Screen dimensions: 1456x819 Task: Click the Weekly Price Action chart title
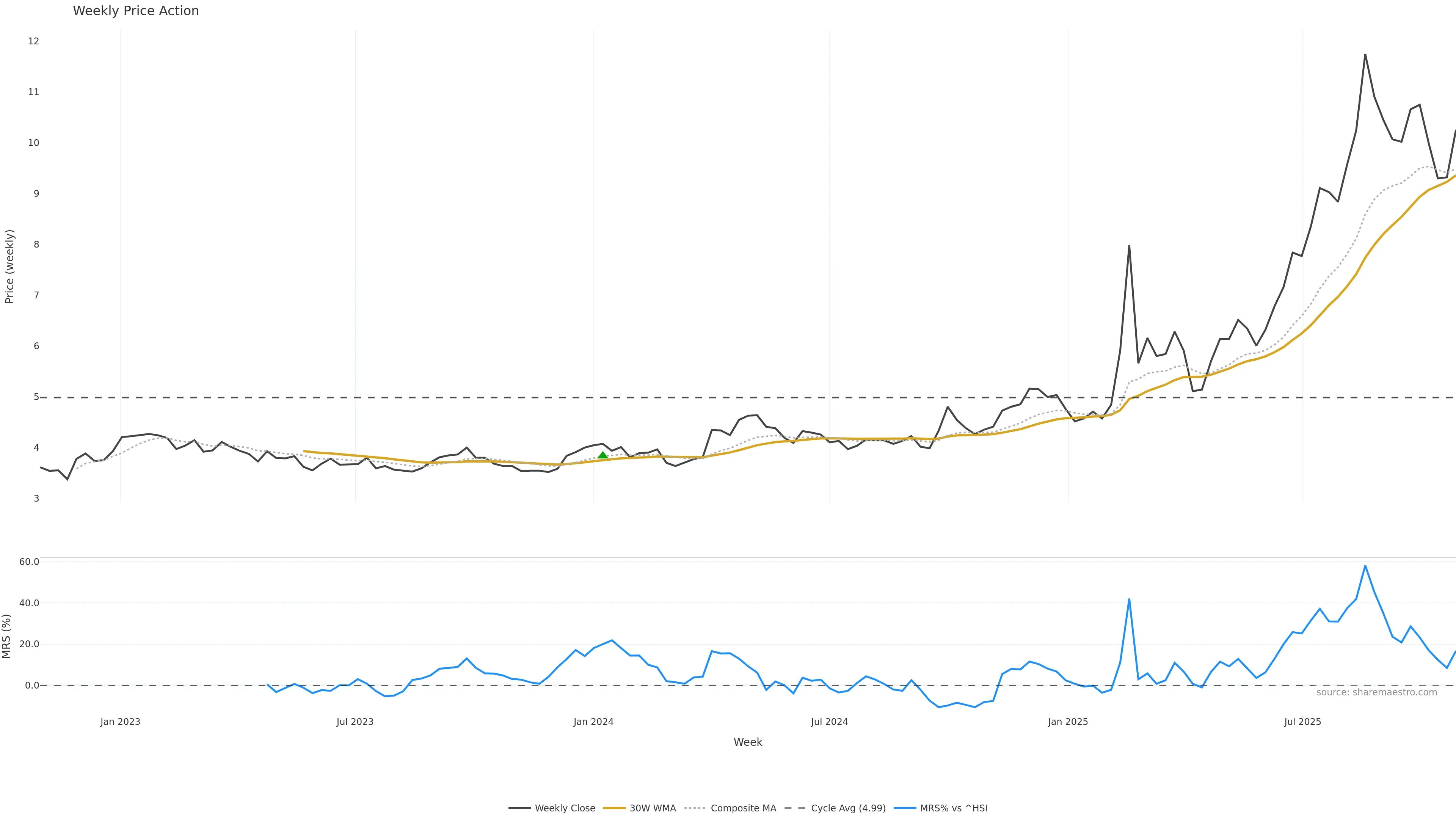(x=136, y=11)
